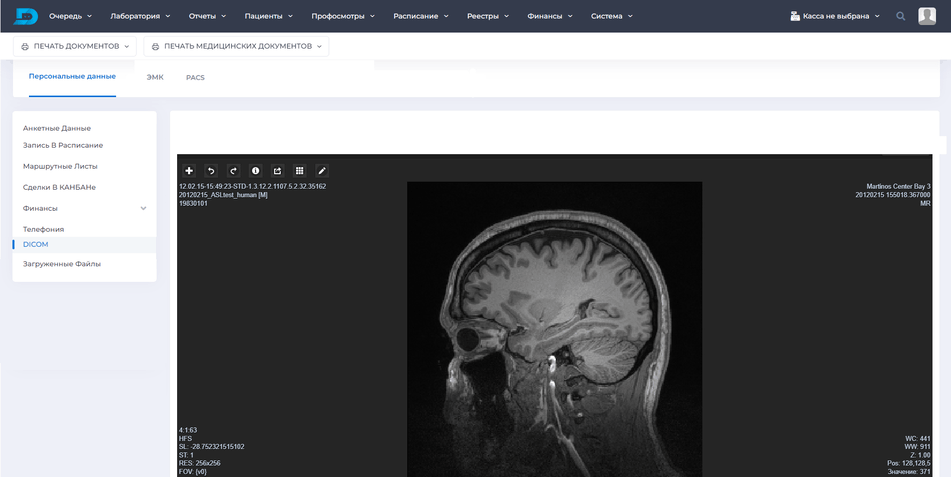
Task: Open the Очередь menu
Action: click(70, 16)
